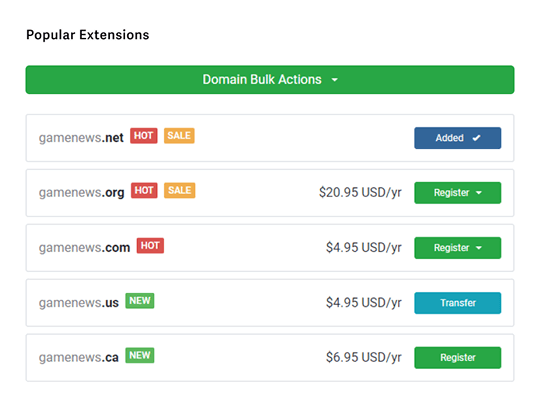Click the gamenews.ca domain name
The height and width of the screenshot is (408, 540).
(79, 357)
